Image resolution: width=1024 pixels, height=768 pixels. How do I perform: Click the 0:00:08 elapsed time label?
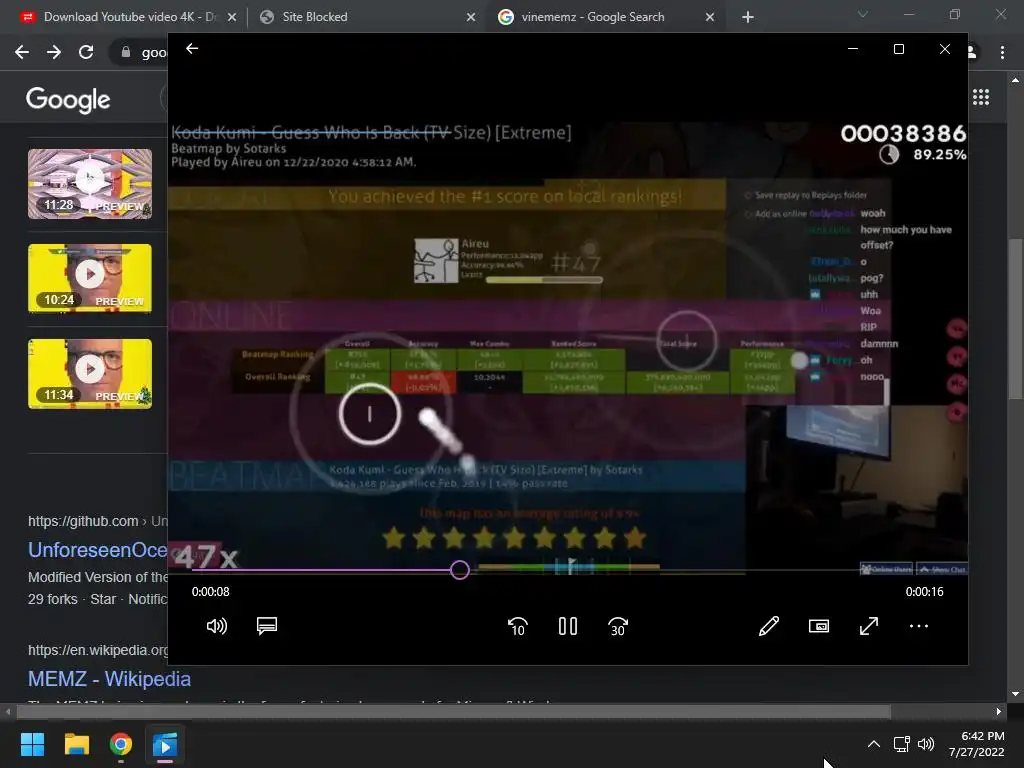(x=210, y=592)
